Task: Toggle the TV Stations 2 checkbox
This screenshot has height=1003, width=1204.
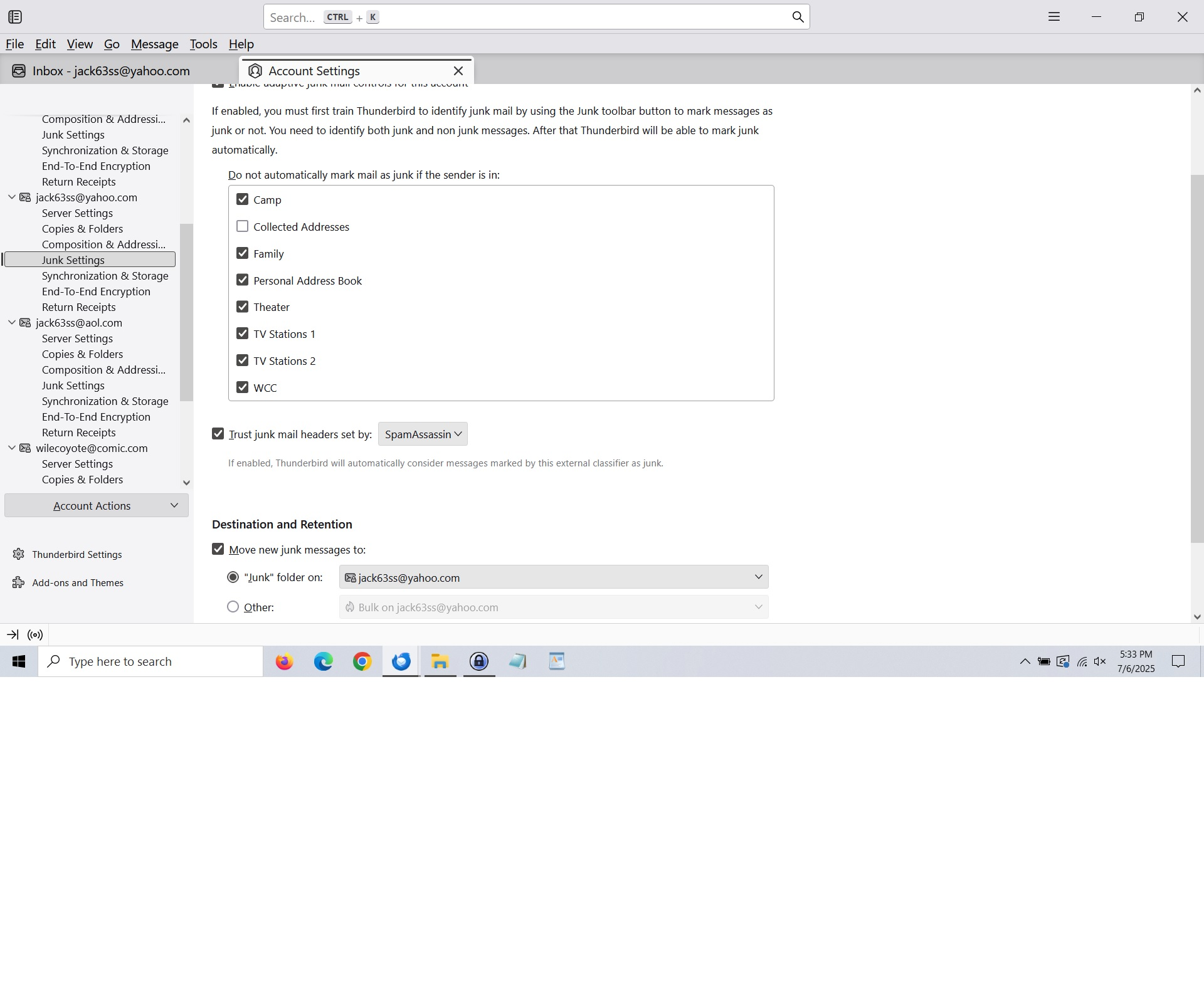Action: 243,360
